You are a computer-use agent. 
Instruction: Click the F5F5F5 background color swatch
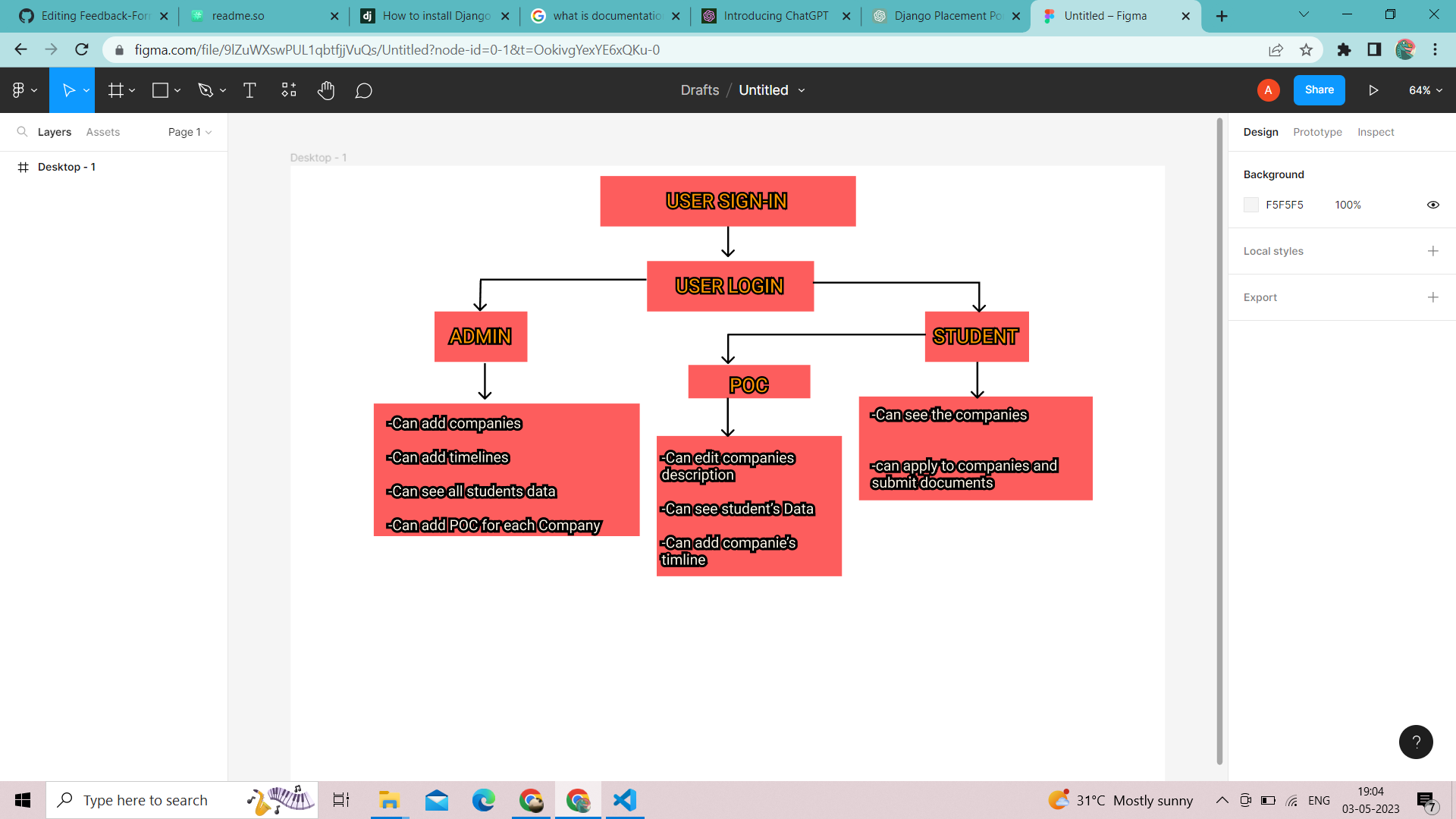pos(1251,205)
